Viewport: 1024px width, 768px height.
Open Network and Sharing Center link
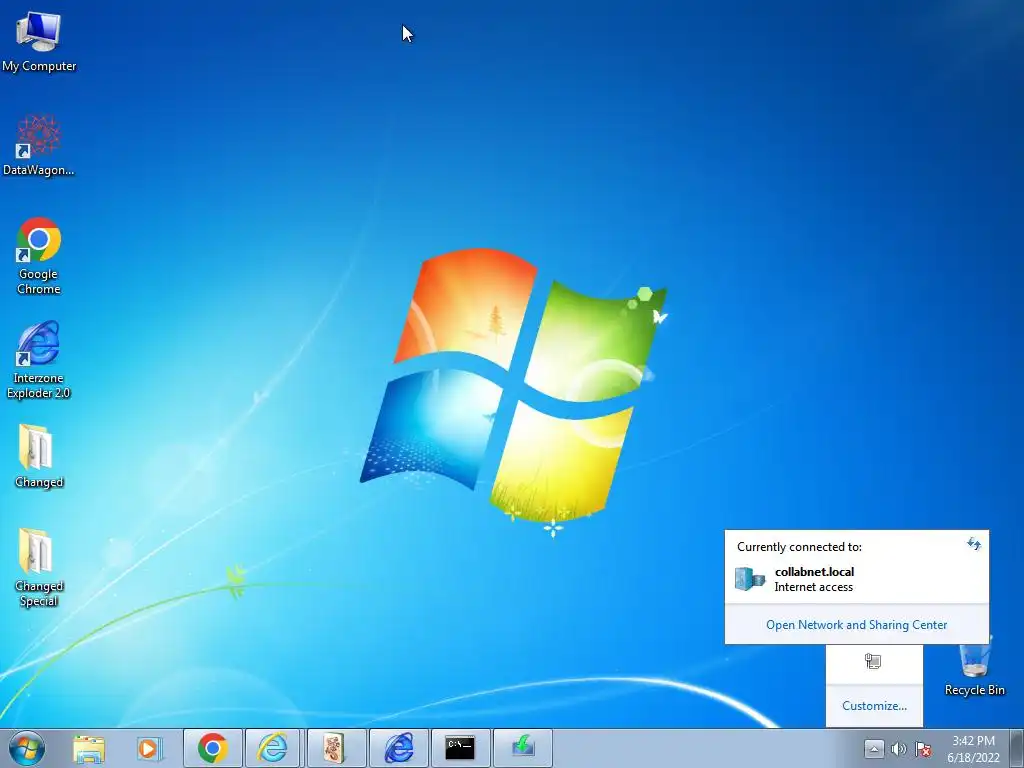click(856, 625)
